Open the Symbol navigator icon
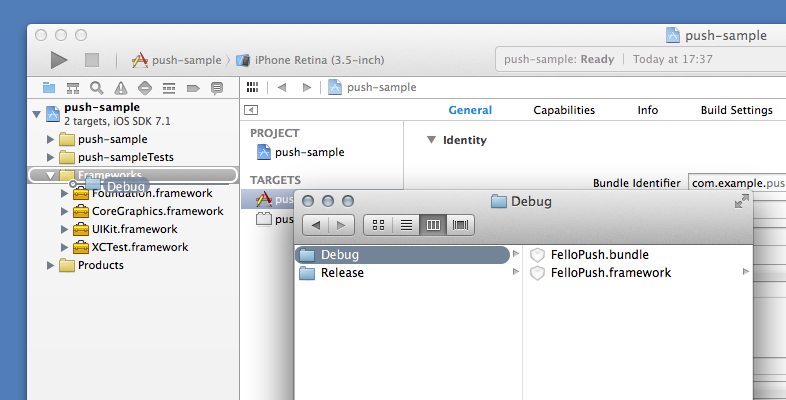 [x=73, y=88]
